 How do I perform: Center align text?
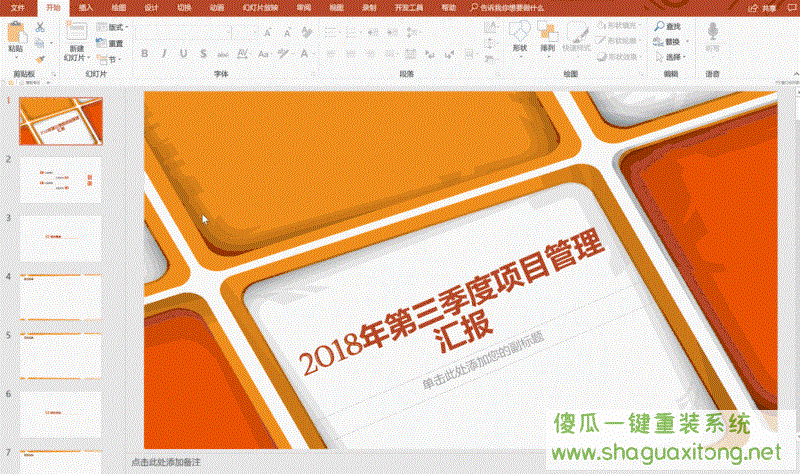[351, 54]
